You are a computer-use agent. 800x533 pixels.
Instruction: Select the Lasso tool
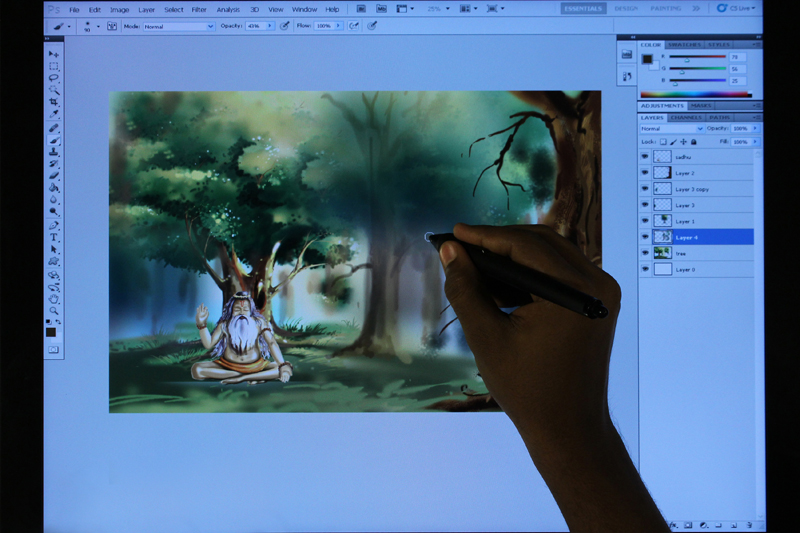[54, 78]
